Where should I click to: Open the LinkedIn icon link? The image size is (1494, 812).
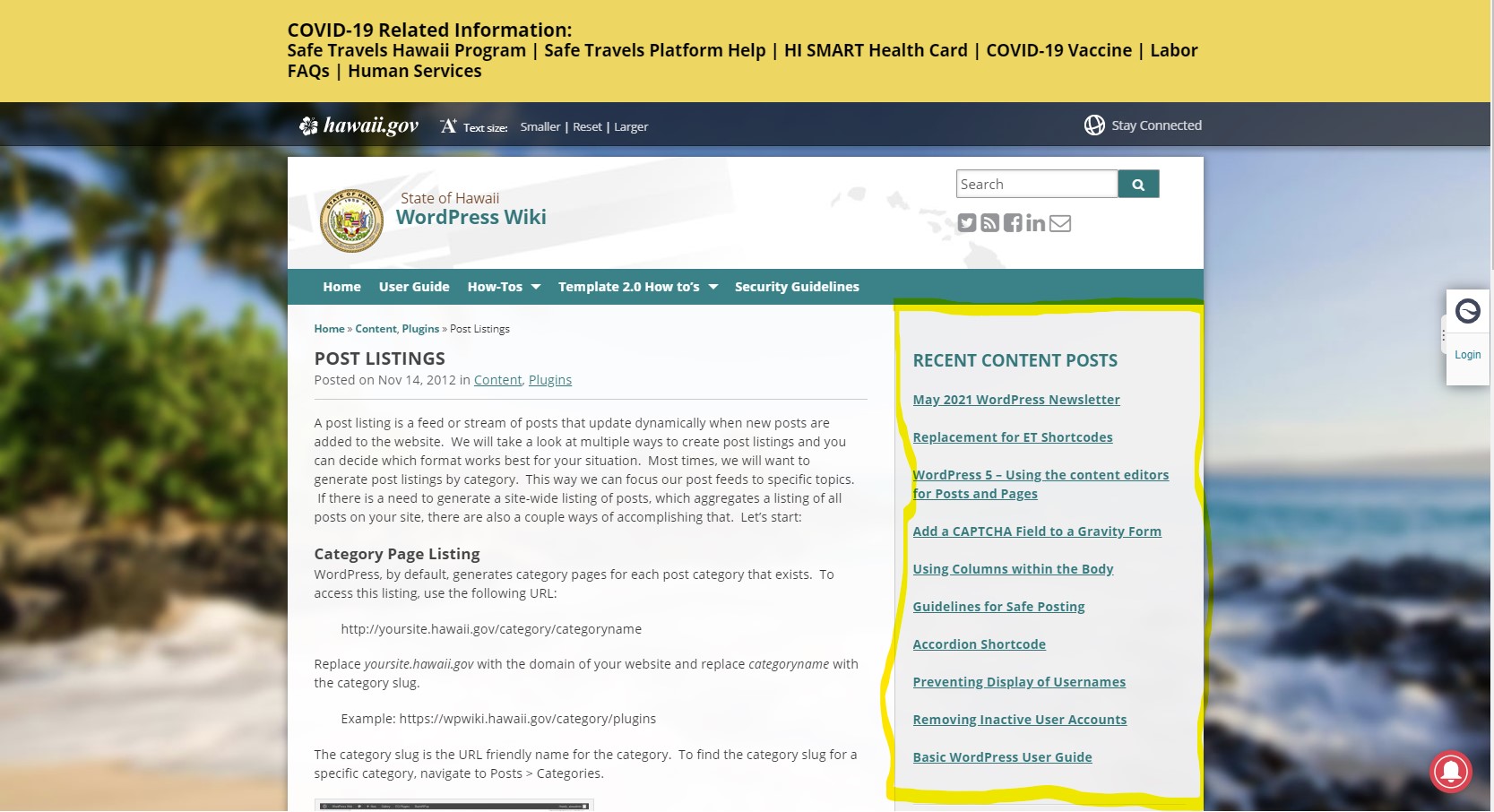[1035, 223]
